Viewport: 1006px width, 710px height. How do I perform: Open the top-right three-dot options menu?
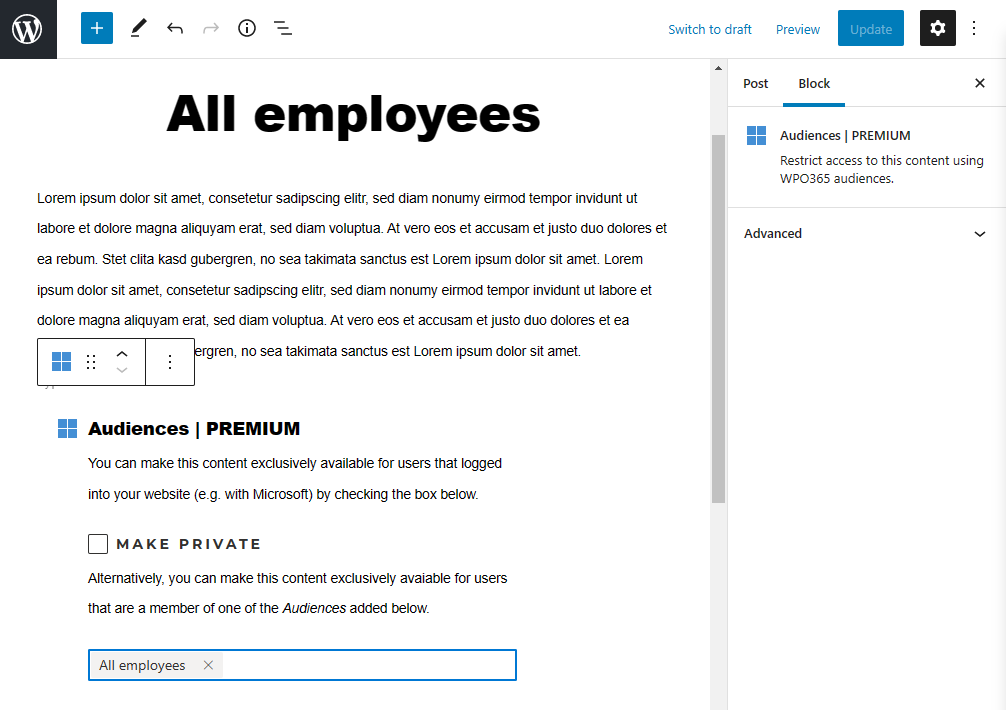(974, 28)
